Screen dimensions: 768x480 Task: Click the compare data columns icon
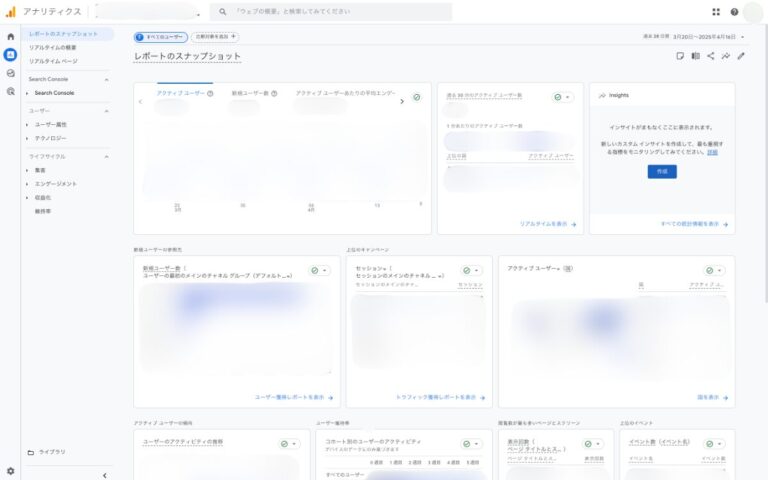pyautogui.click(x=695, y=56)
